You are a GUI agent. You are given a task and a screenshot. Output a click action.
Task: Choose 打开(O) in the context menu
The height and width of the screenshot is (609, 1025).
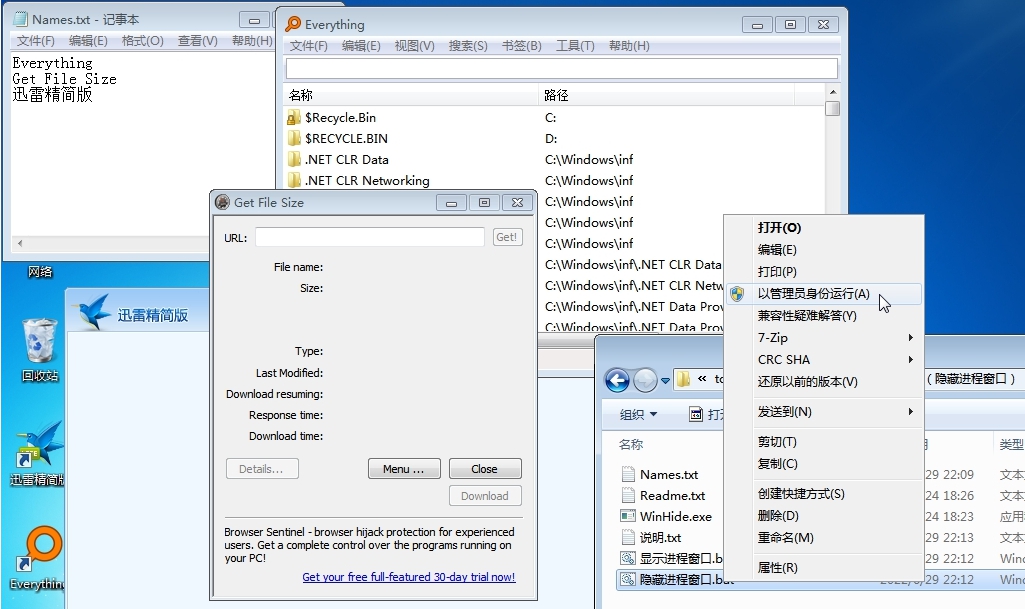(825, 228)
